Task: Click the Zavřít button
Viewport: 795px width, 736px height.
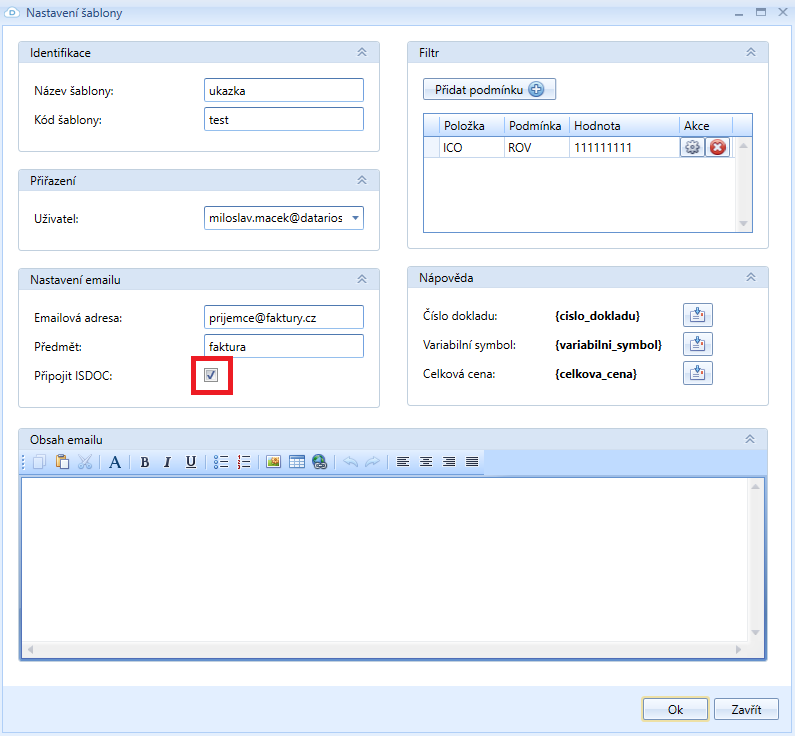Action: (746, 709)
